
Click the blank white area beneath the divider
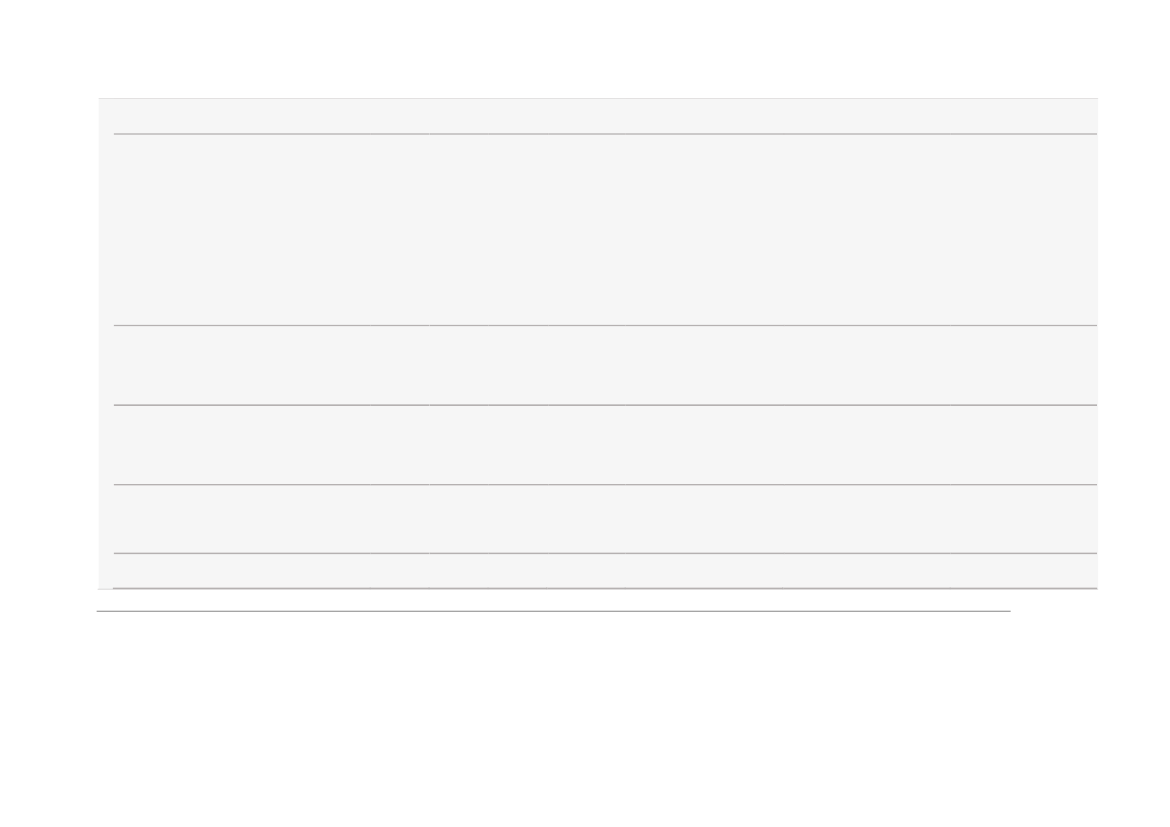point(585,717)
